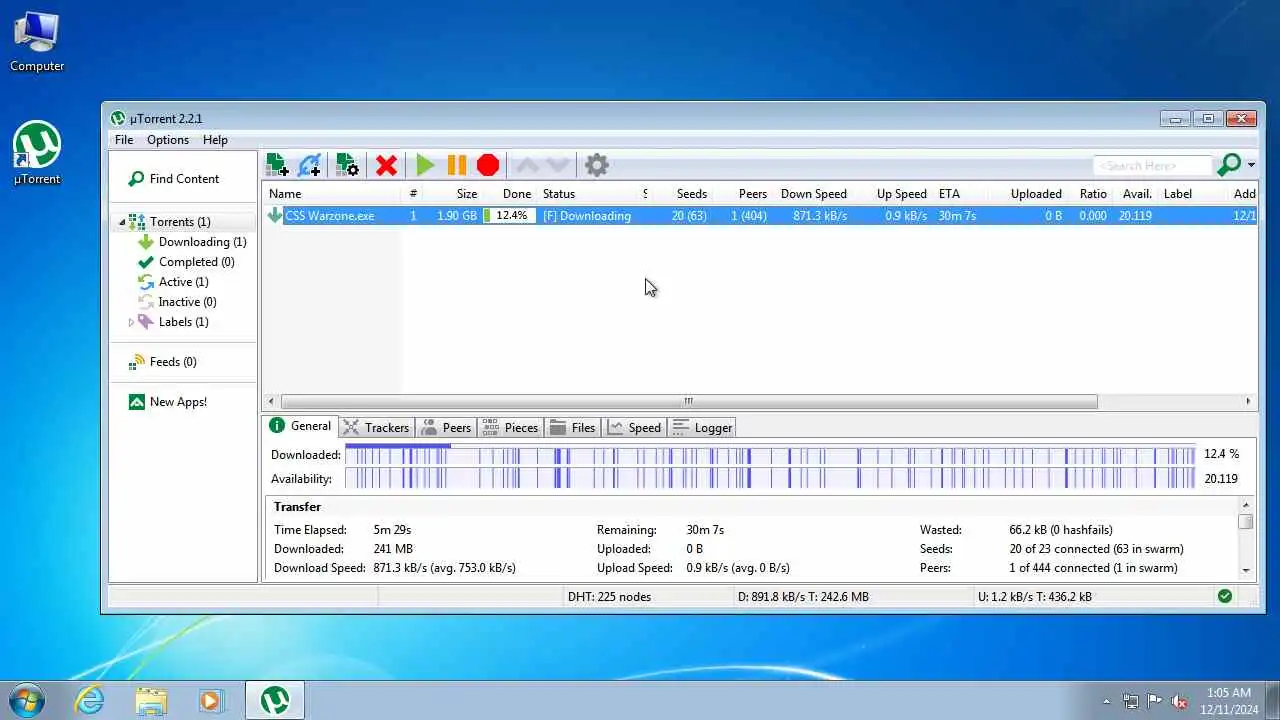1280x720 pixels.
Task: Open Feeds (0) in the sidebar
Action: click(173, 362)
